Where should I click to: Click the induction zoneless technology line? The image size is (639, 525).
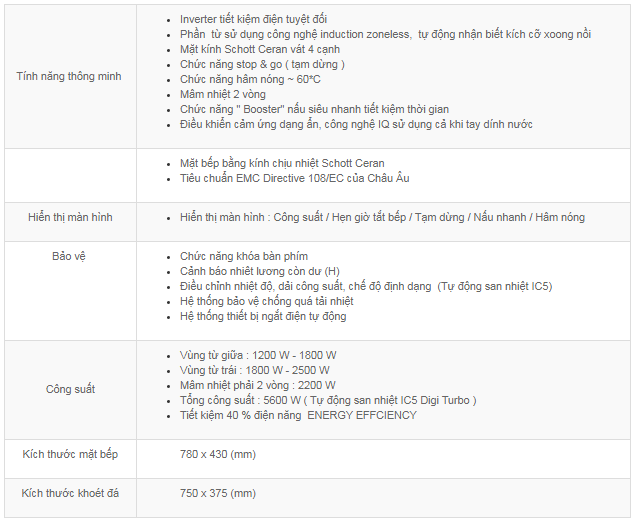[x=386, y=34]
